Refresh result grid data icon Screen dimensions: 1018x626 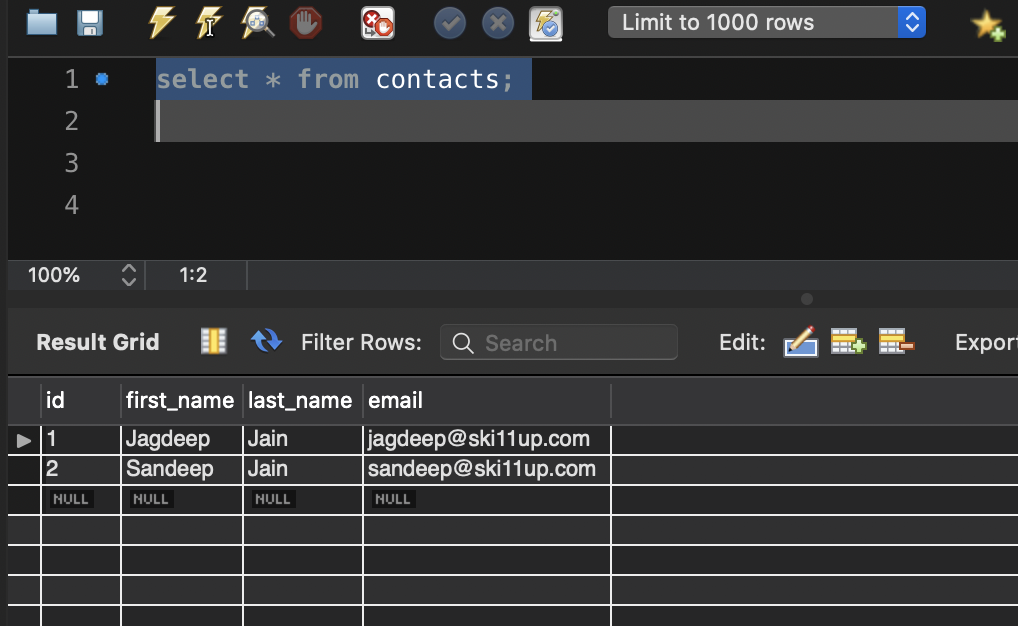point(266,342)
